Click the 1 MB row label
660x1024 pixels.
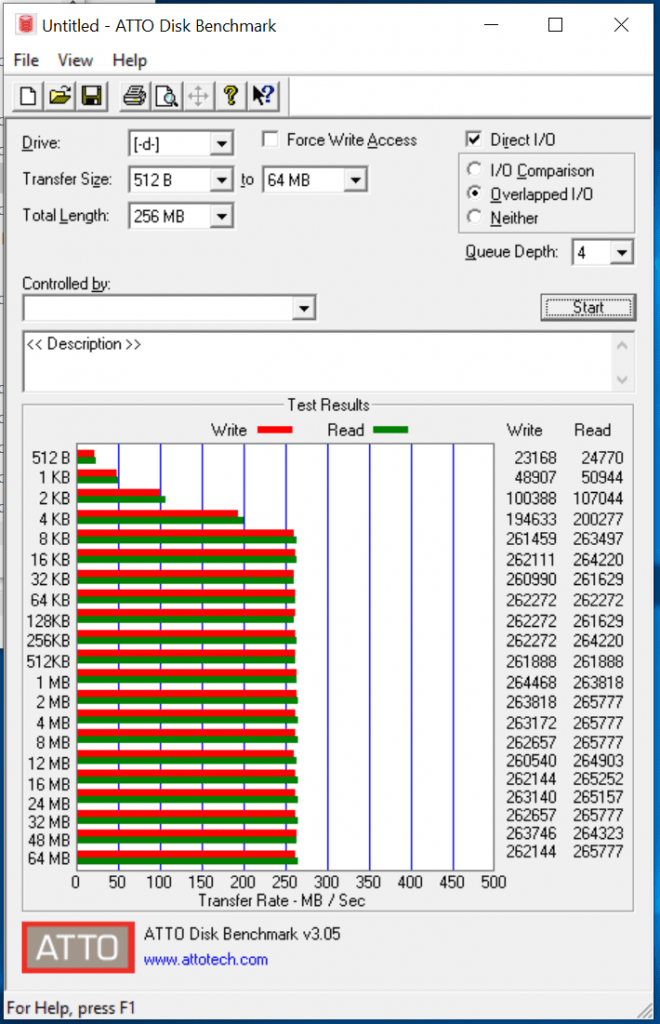pos(53,682)
